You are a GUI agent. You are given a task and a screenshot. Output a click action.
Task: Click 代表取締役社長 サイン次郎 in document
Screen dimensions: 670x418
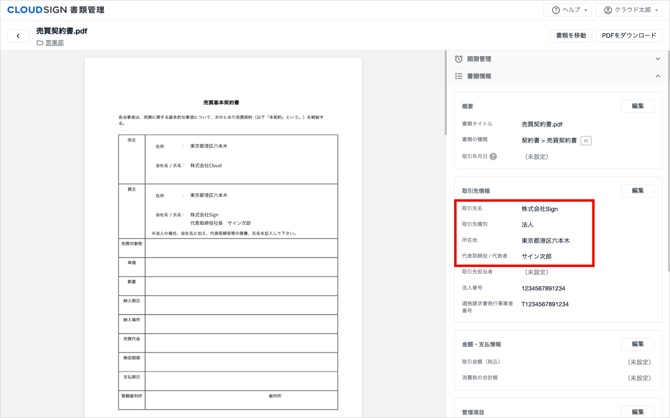coord(220,223)
